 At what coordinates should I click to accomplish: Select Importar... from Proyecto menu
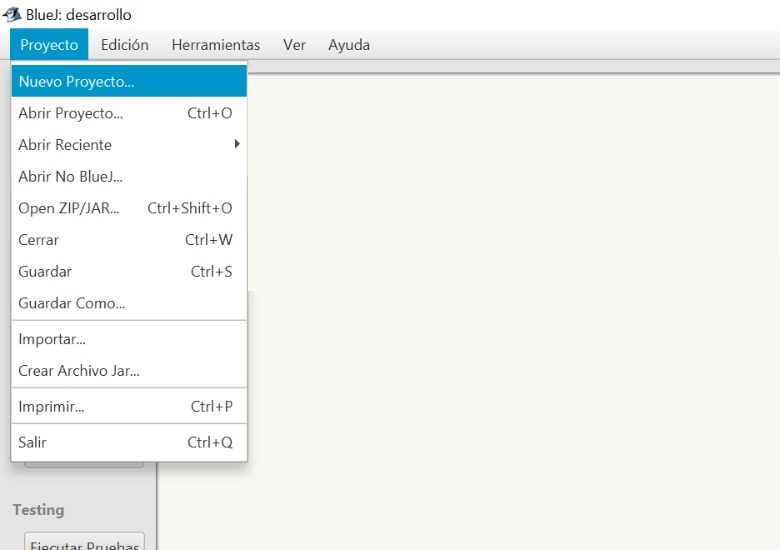coord(52,339)
